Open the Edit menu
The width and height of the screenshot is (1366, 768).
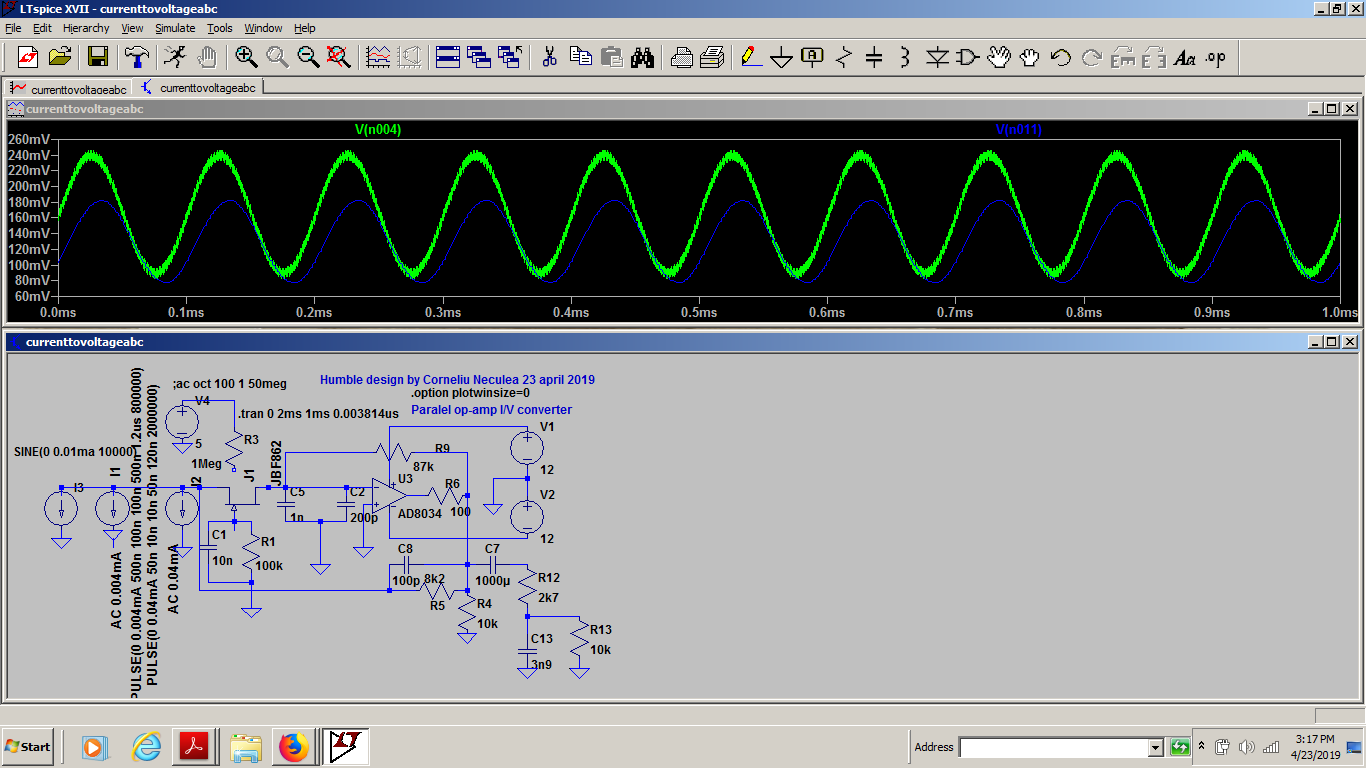pyautogui.click(x=42, y=28)
